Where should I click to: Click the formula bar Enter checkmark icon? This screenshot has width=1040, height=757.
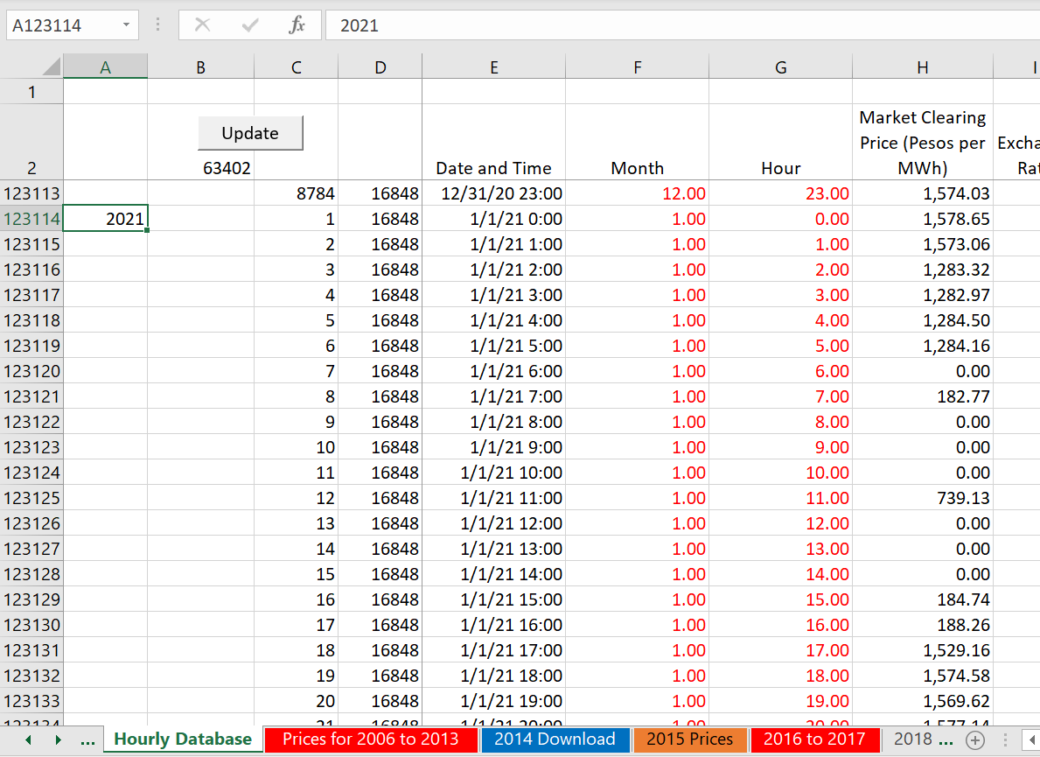(x=250, y=25)
